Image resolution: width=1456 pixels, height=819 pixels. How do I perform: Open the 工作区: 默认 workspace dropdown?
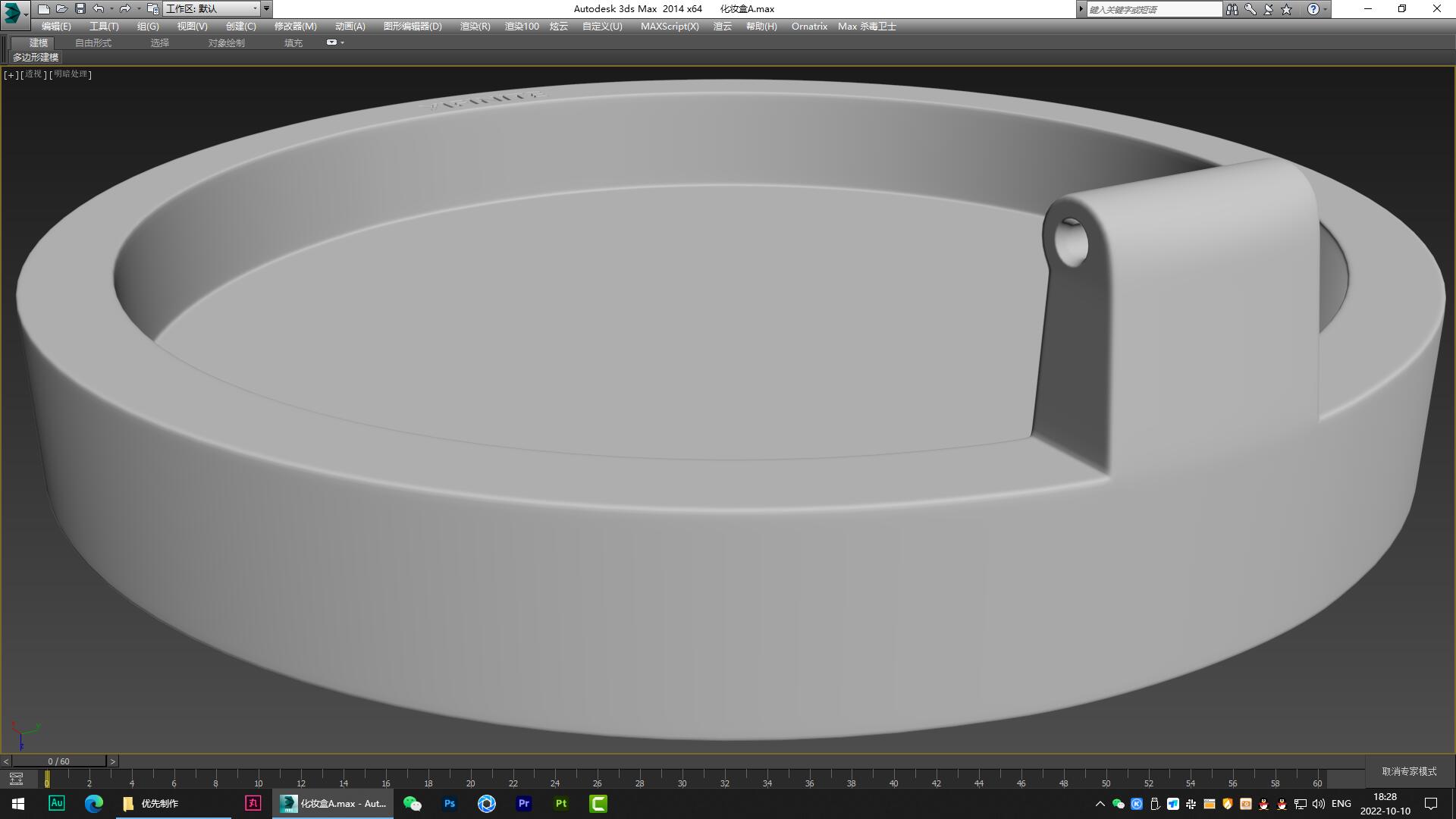213,8
